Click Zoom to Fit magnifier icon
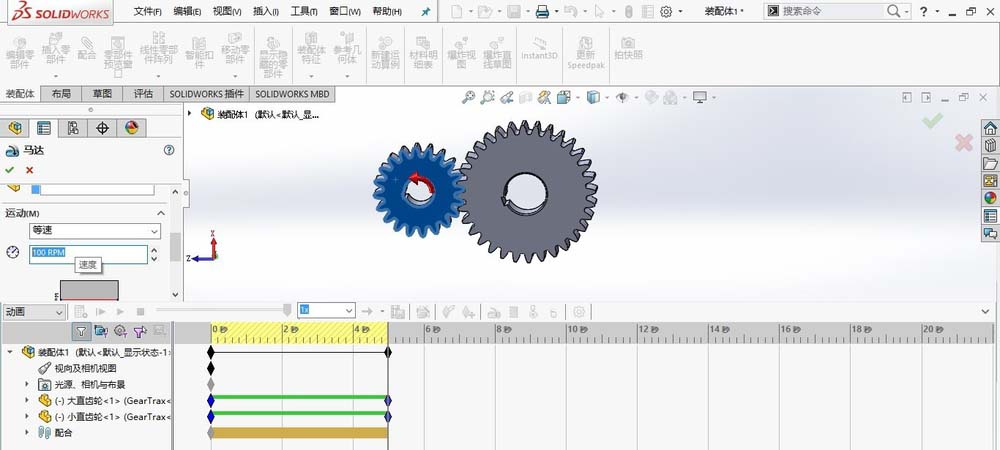This screenshot has width=1000, height=450. tap(469, 98)
